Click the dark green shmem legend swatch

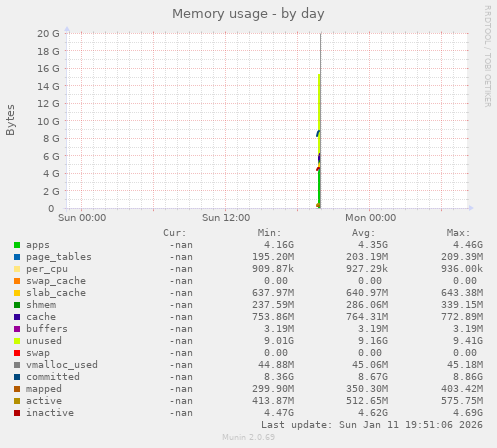(x=17, y=305)
